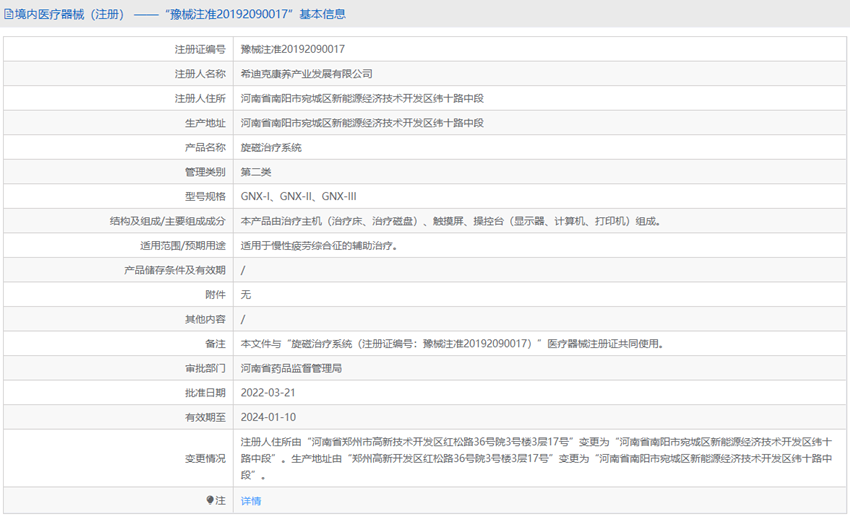Click the intended use text 适用于慢性疲劳综合征的辅助治疗
This screenshot has height=516, width=850.
(319, 246)
